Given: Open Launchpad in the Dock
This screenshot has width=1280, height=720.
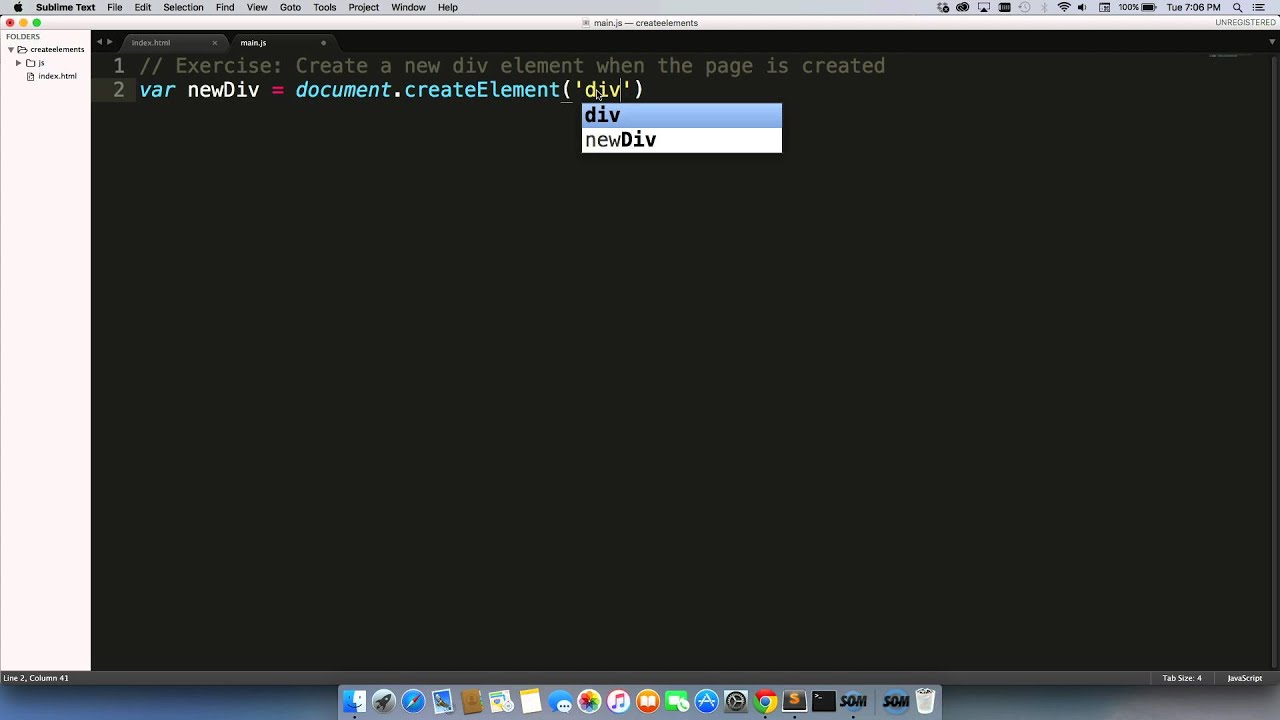Looking at the screenshot, I should click(384, 702).
